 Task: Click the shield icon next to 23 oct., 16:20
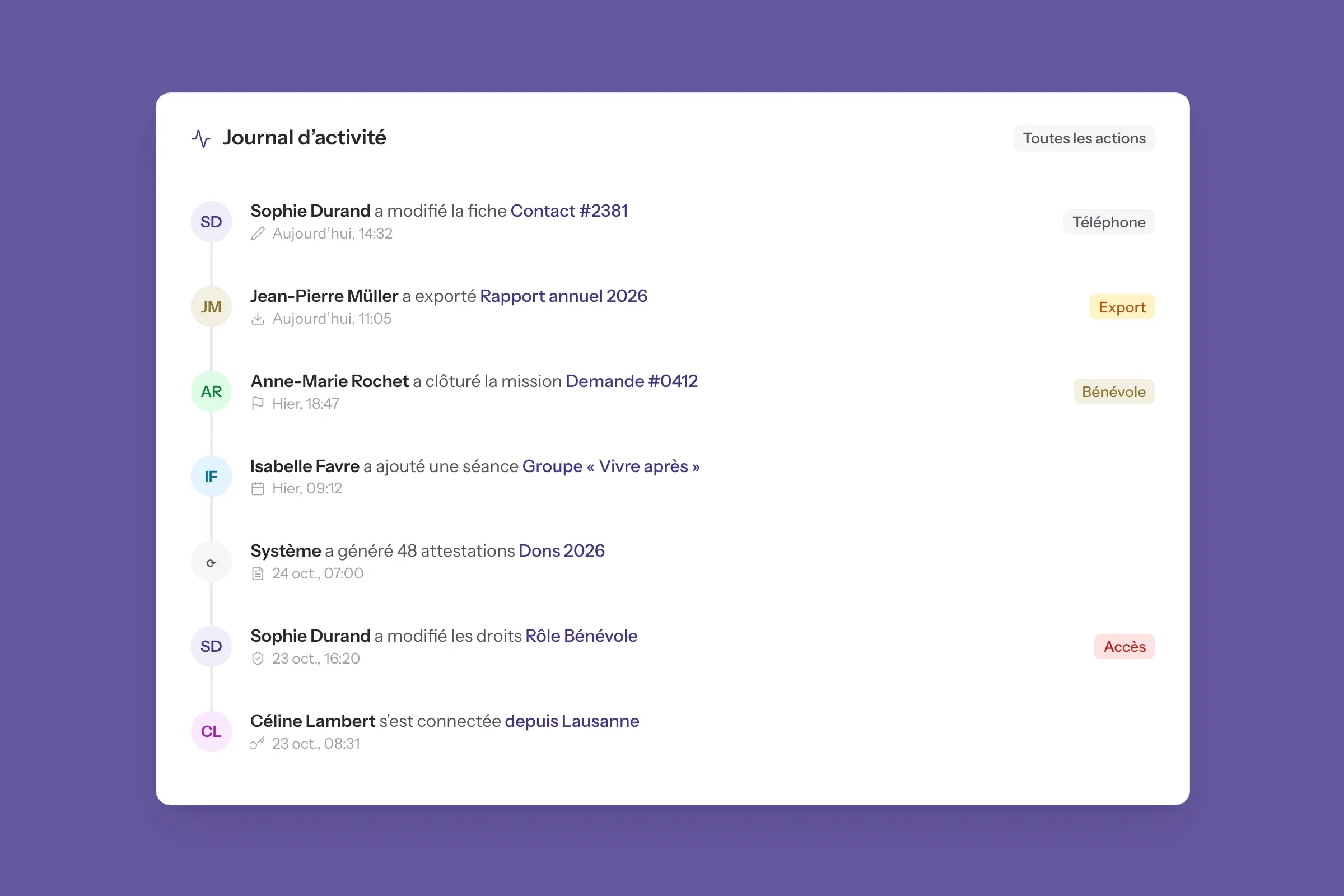click(258, 659)
